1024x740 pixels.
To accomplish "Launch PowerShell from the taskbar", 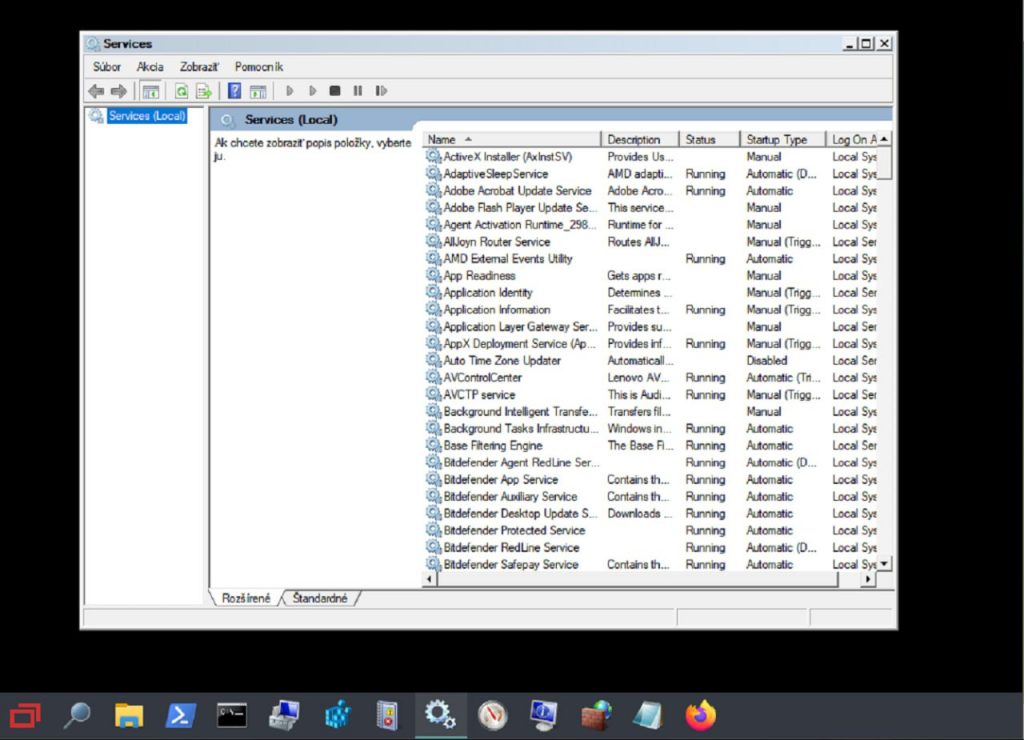I will 180,716.
